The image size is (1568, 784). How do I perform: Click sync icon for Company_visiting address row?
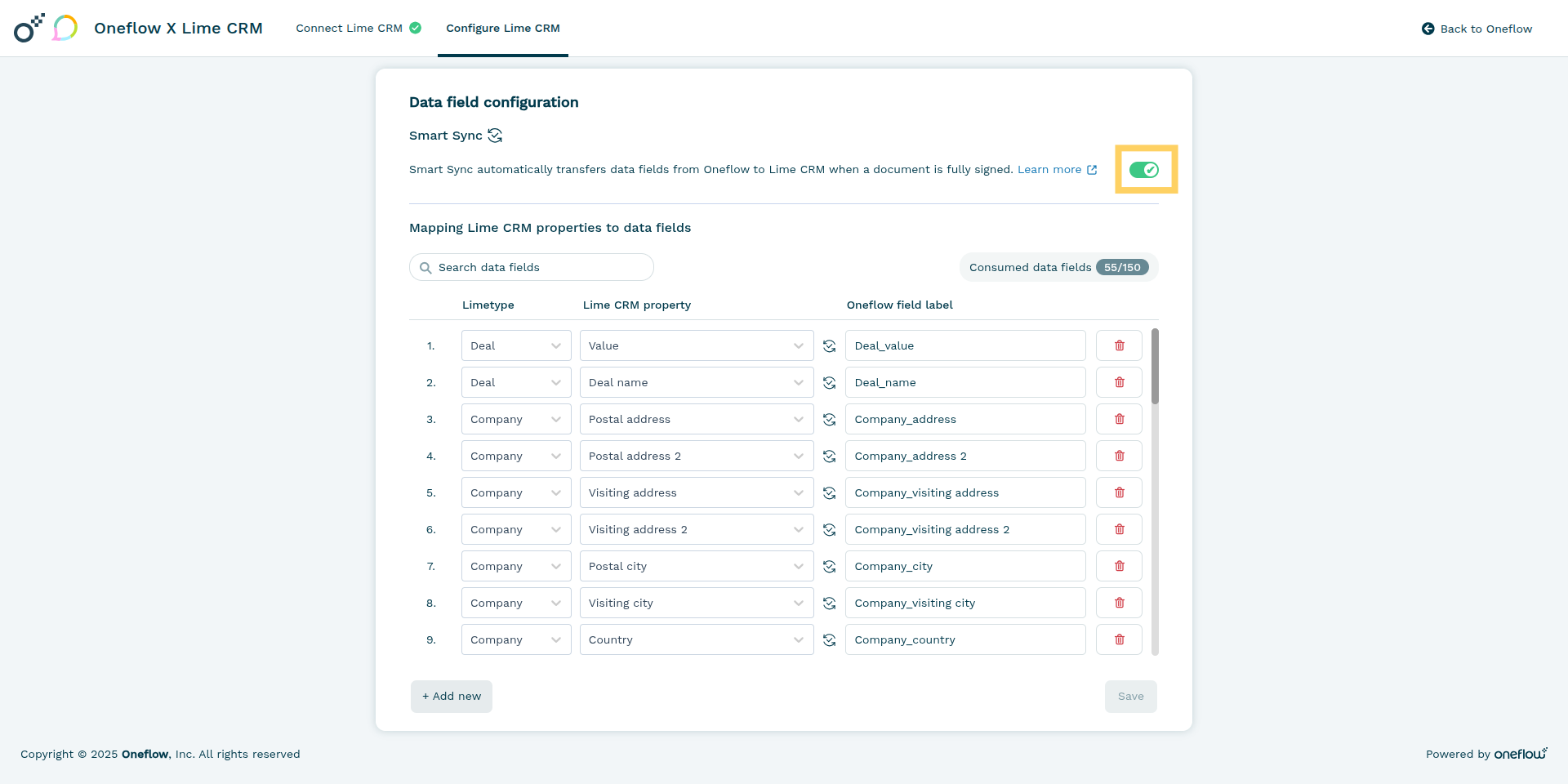click(x=829, y=493)
